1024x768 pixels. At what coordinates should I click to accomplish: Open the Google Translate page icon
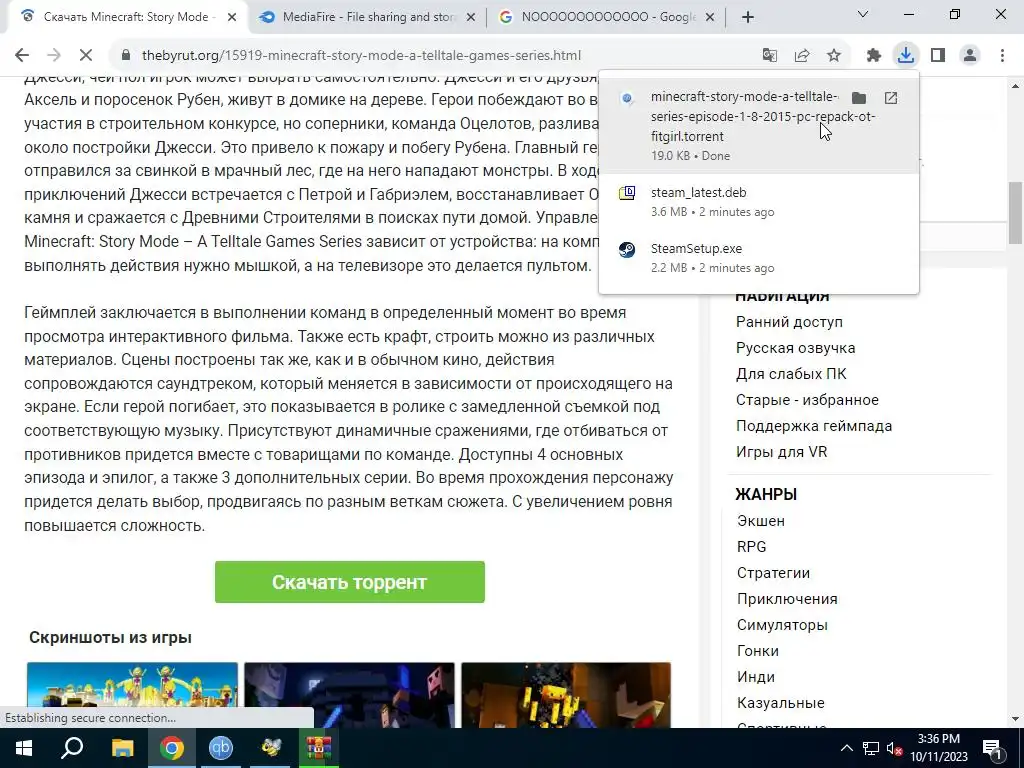pyautogui.click(x=770, y=56)
